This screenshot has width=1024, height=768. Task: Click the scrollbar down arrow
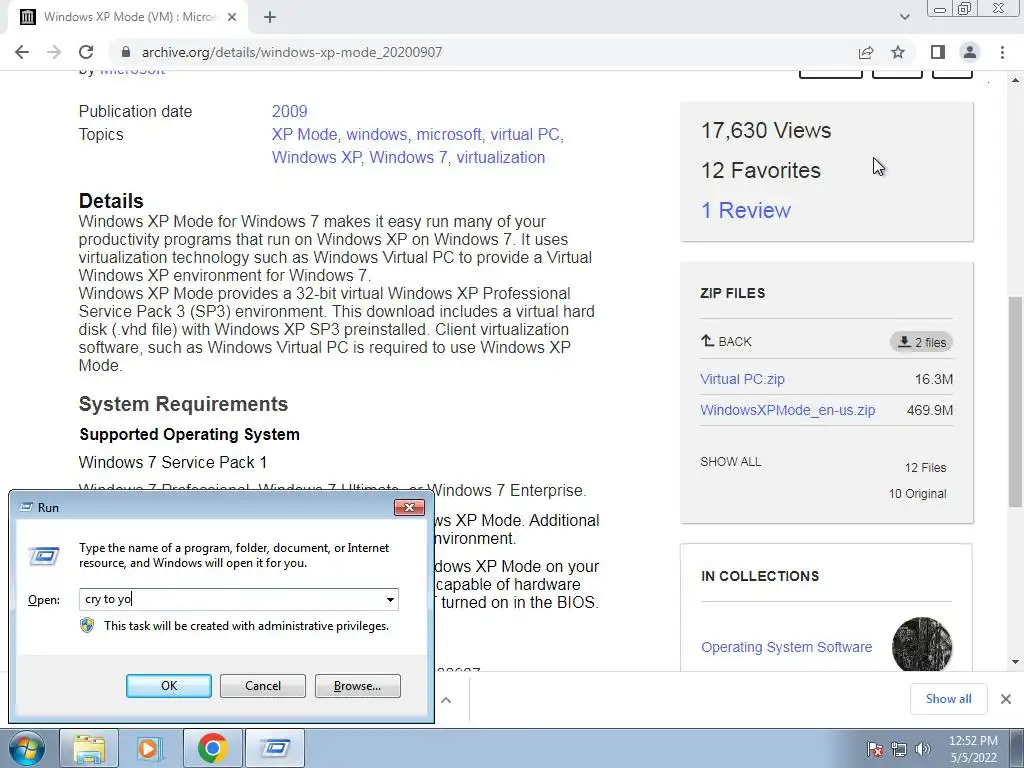point(1016,662)
